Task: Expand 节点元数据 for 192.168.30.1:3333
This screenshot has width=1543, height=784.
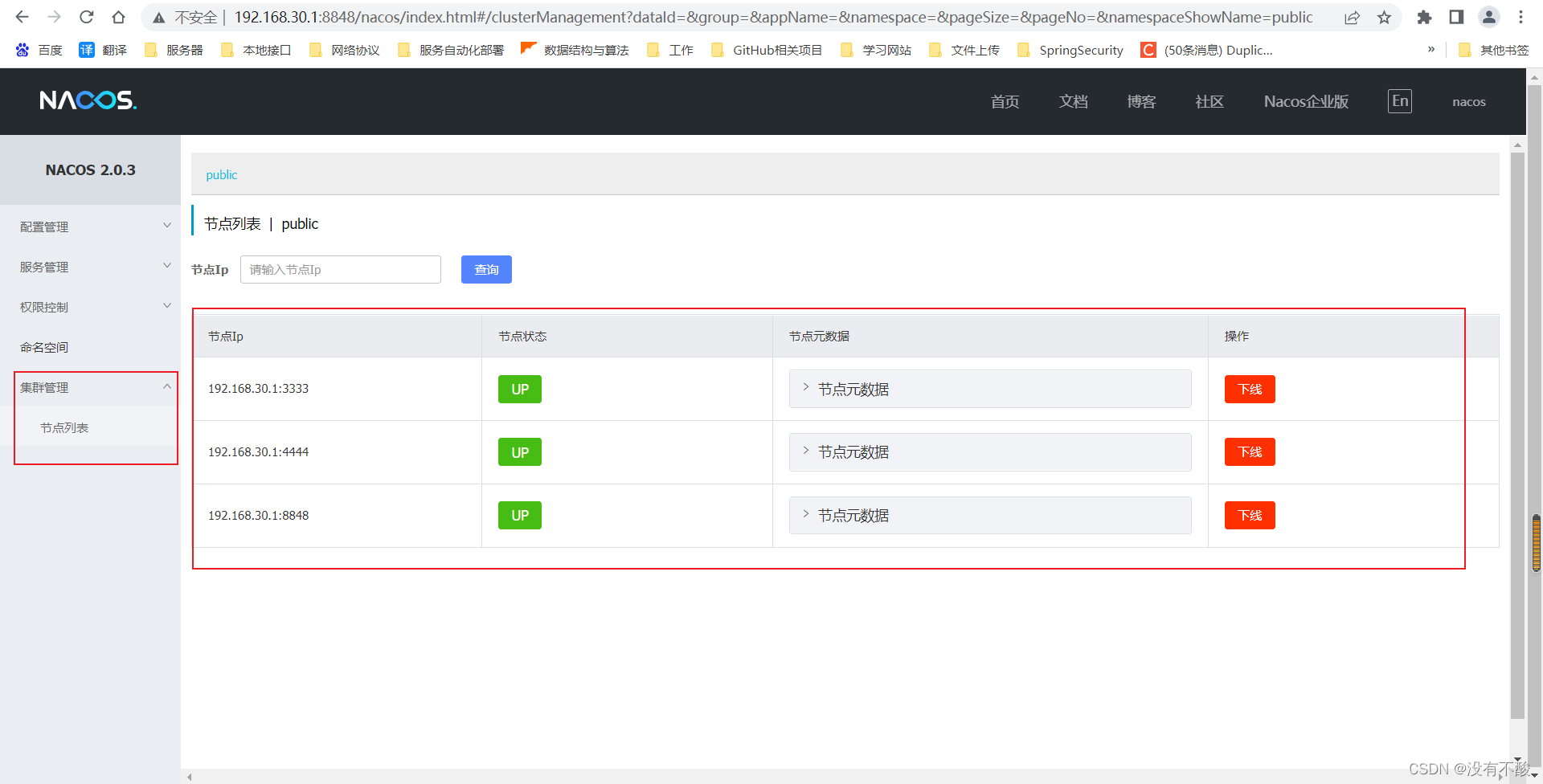Action: pyautogui.click(x=990, y=389)
